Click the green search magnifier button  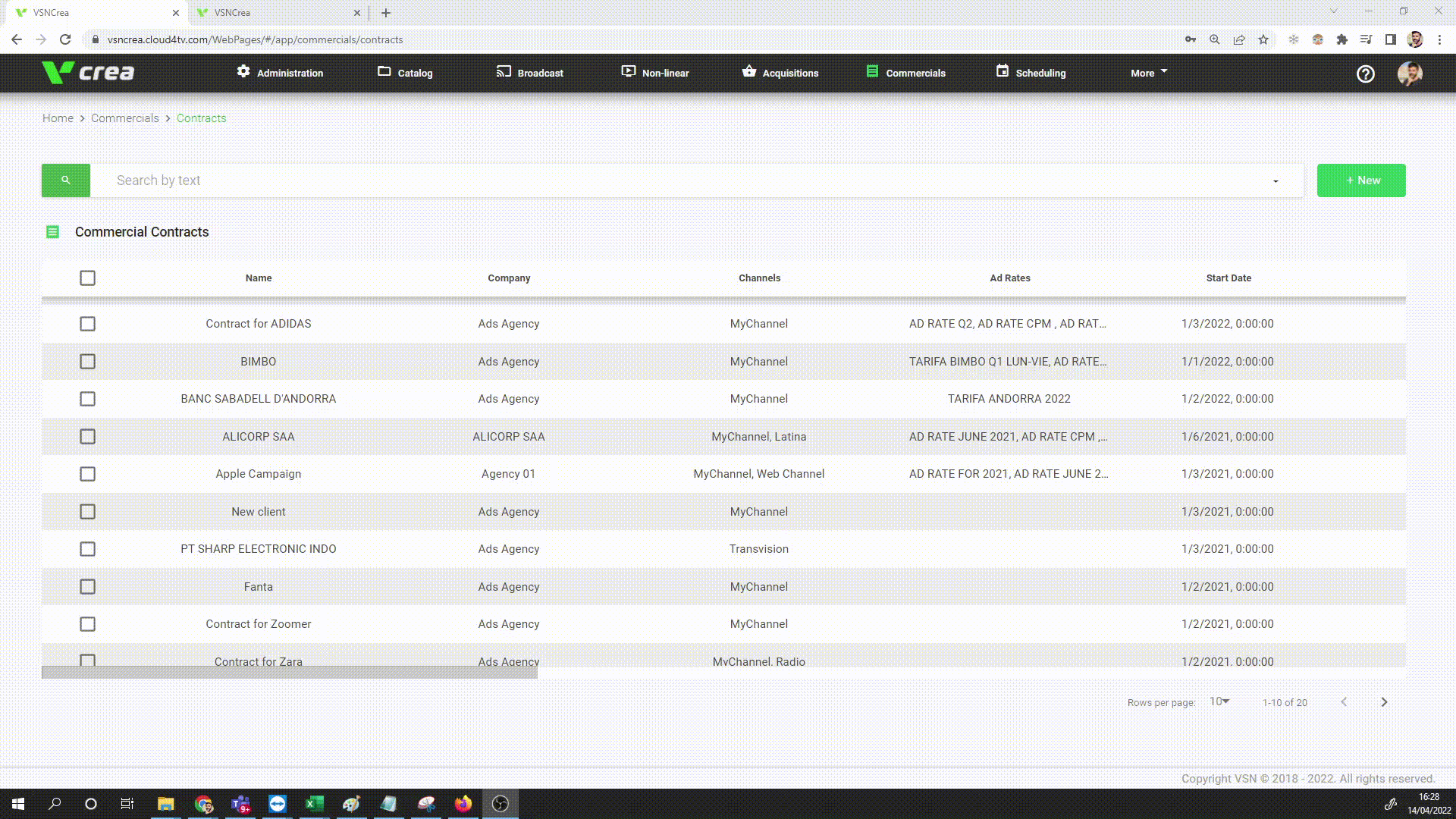(66, 180)
